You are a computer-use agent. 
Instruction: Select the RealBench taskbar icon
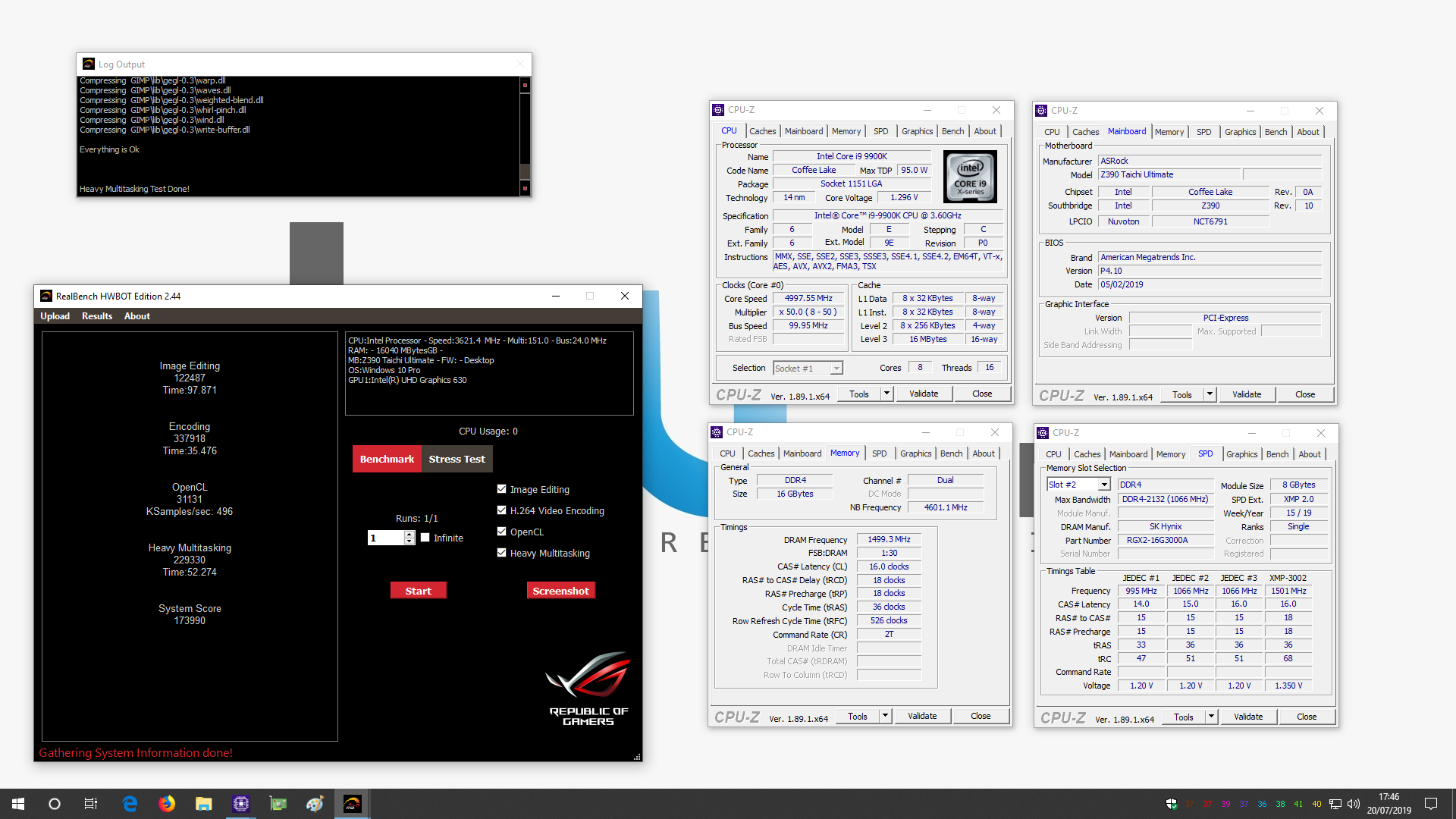(353, 804)
